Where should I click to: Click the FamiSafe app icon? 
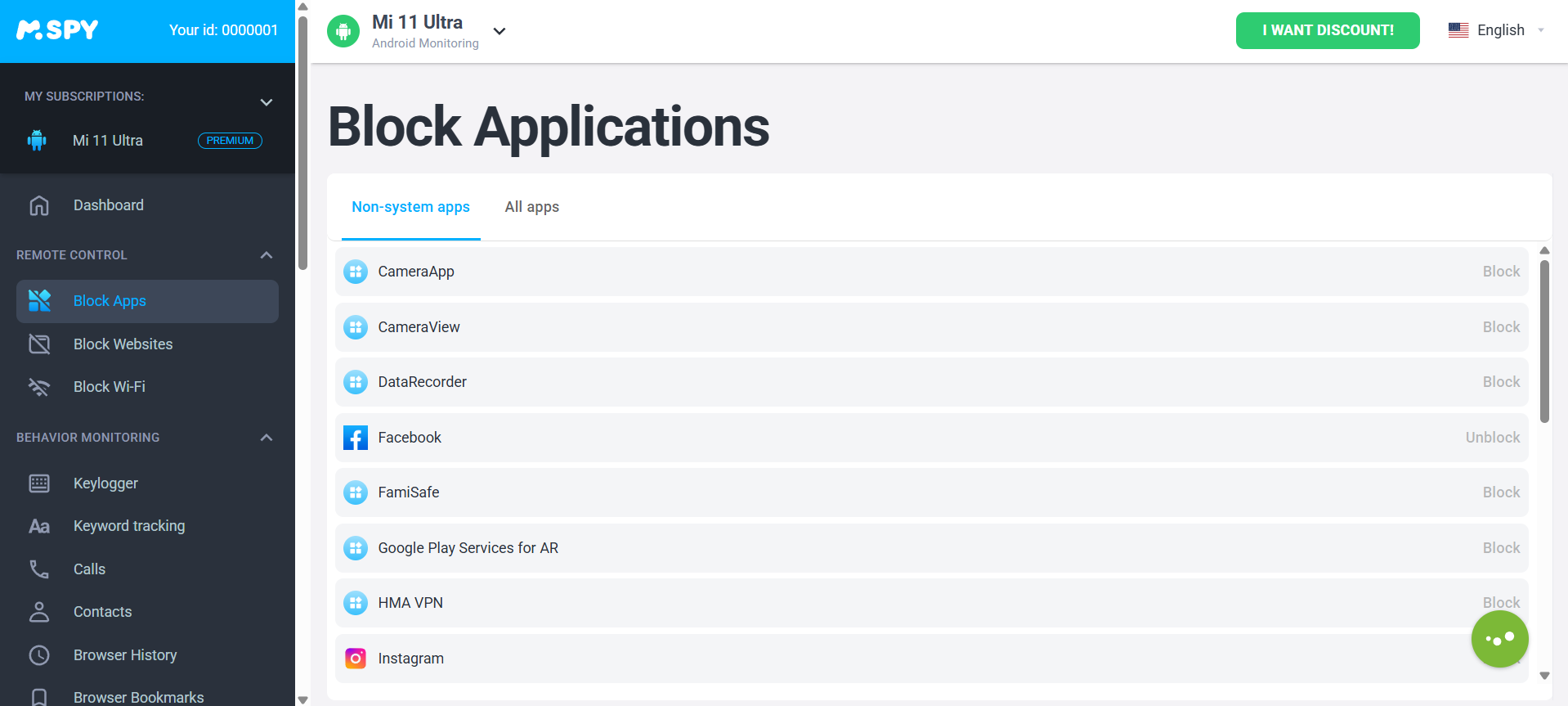(356, 492)
